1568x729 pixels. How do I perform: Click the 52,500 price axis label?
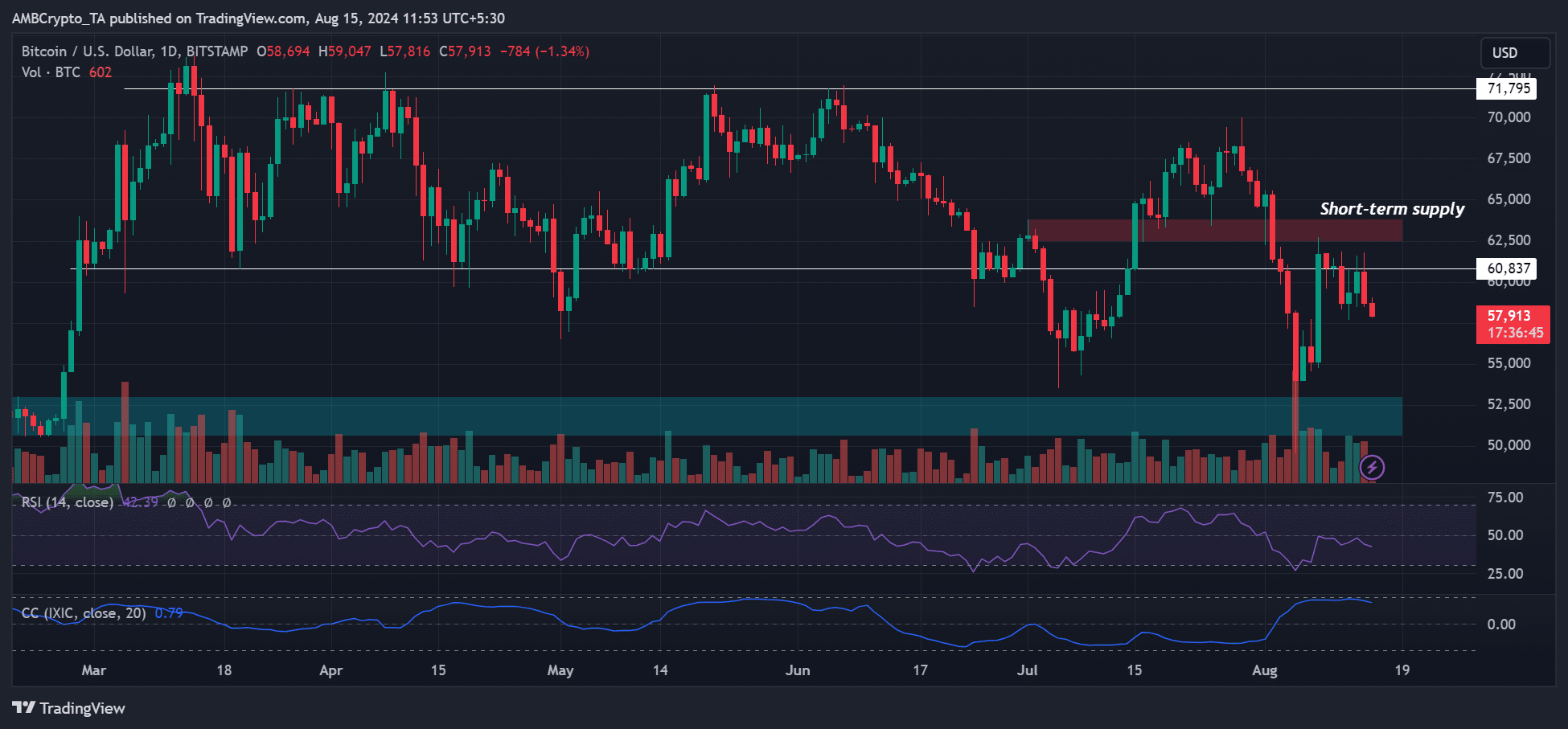(x=1509, y=404)
